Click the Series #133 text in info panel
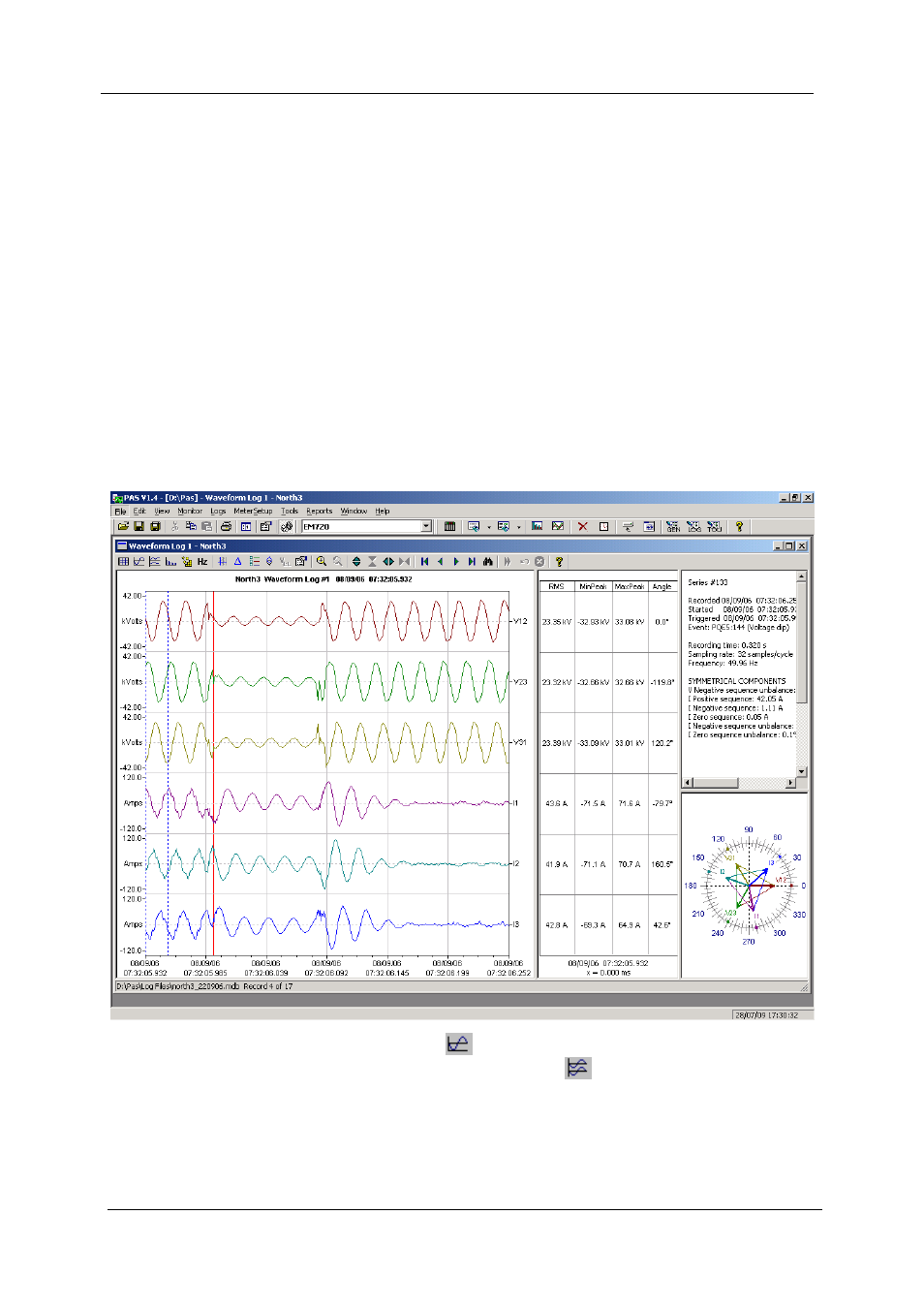Screen dimensions: 924x1308 [707, 582]
